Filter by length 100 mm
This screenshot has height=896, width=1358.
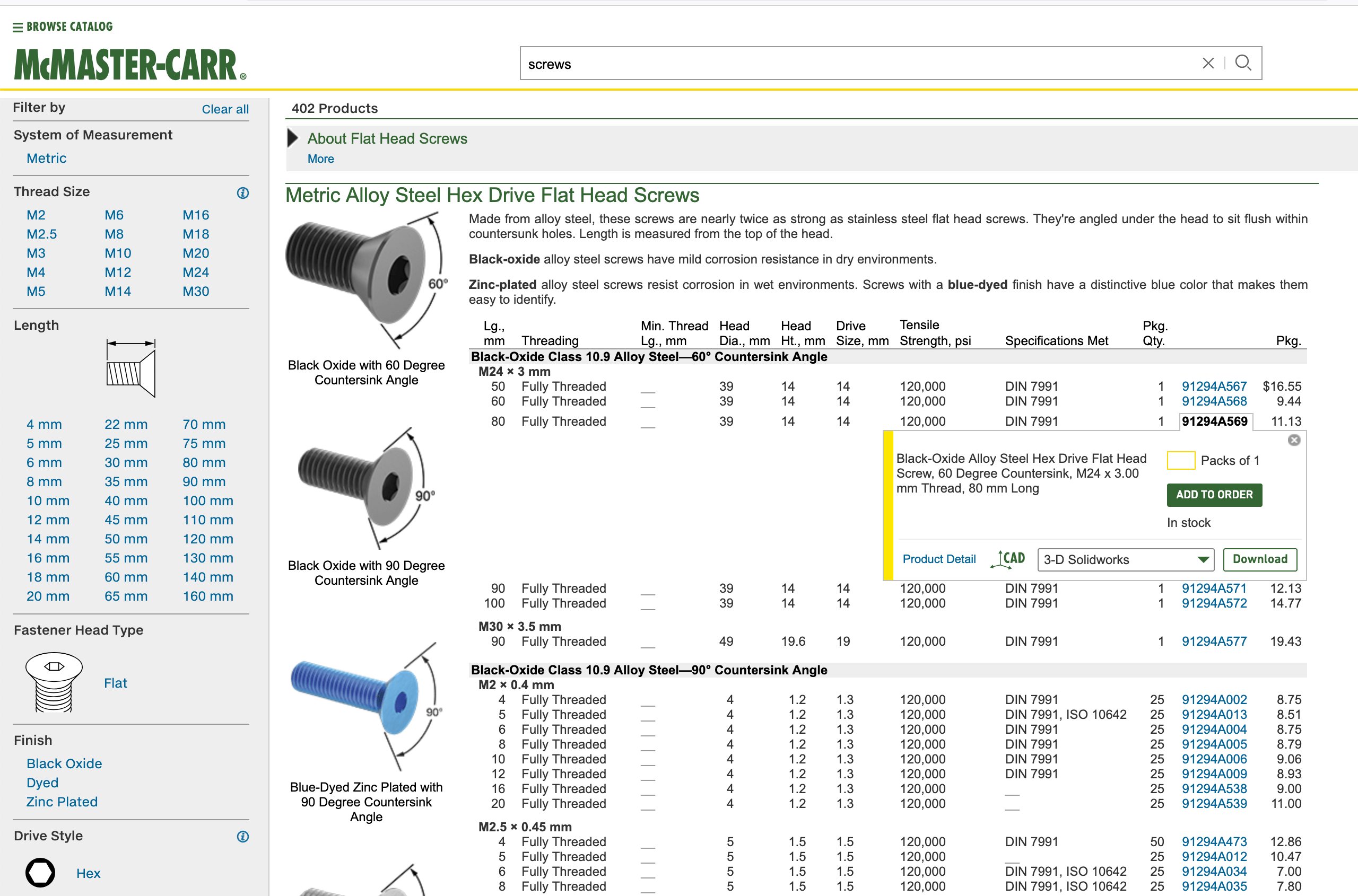click(207, 500)
